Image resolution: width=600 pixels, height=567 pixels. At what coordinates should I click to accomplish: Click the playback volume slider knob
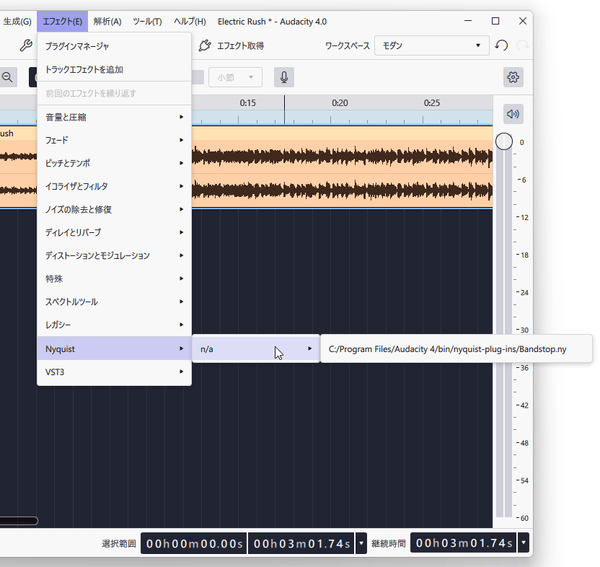pos(504,142)
